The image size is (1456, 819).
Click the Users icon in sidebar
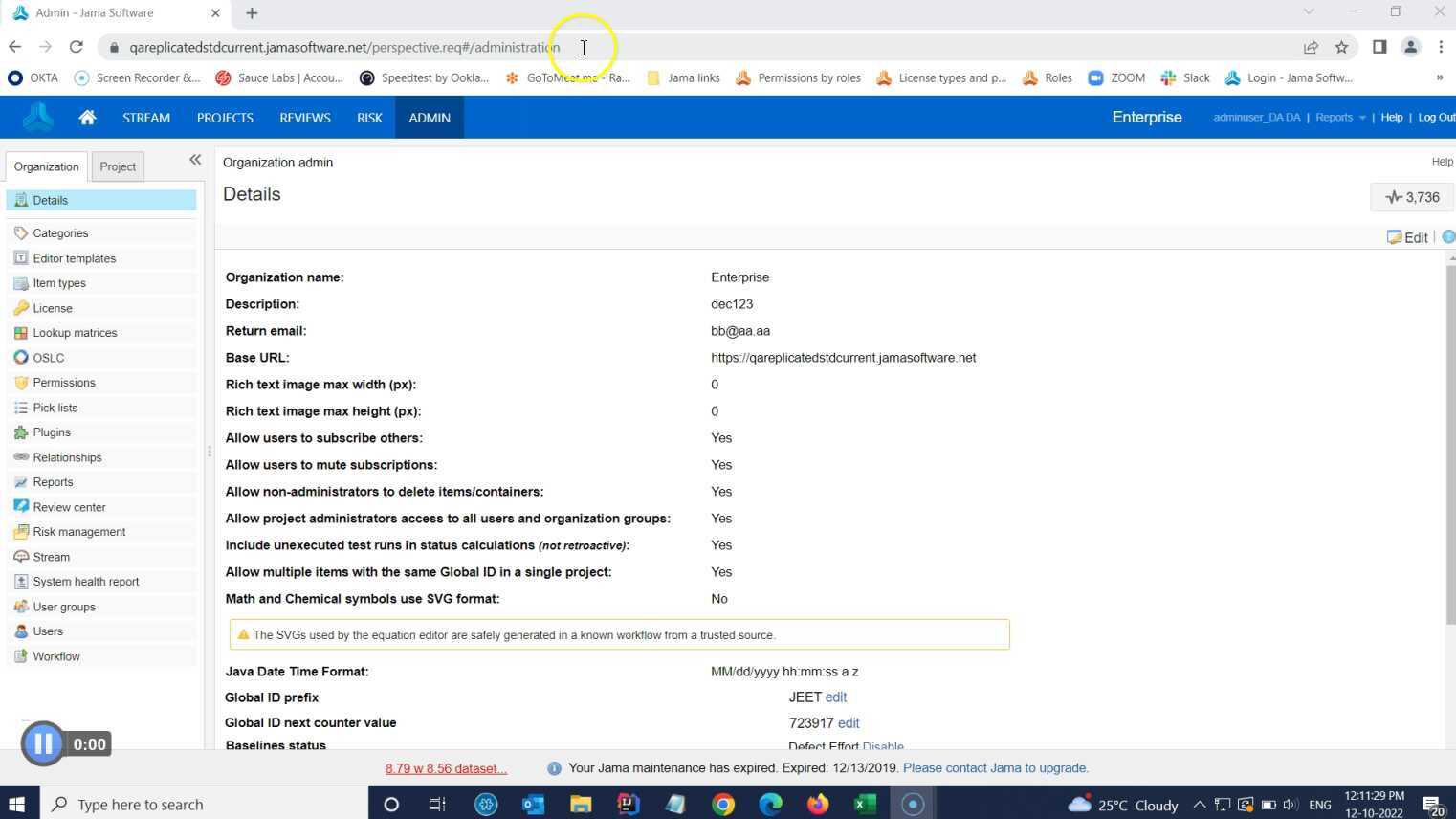pos(21,631)
